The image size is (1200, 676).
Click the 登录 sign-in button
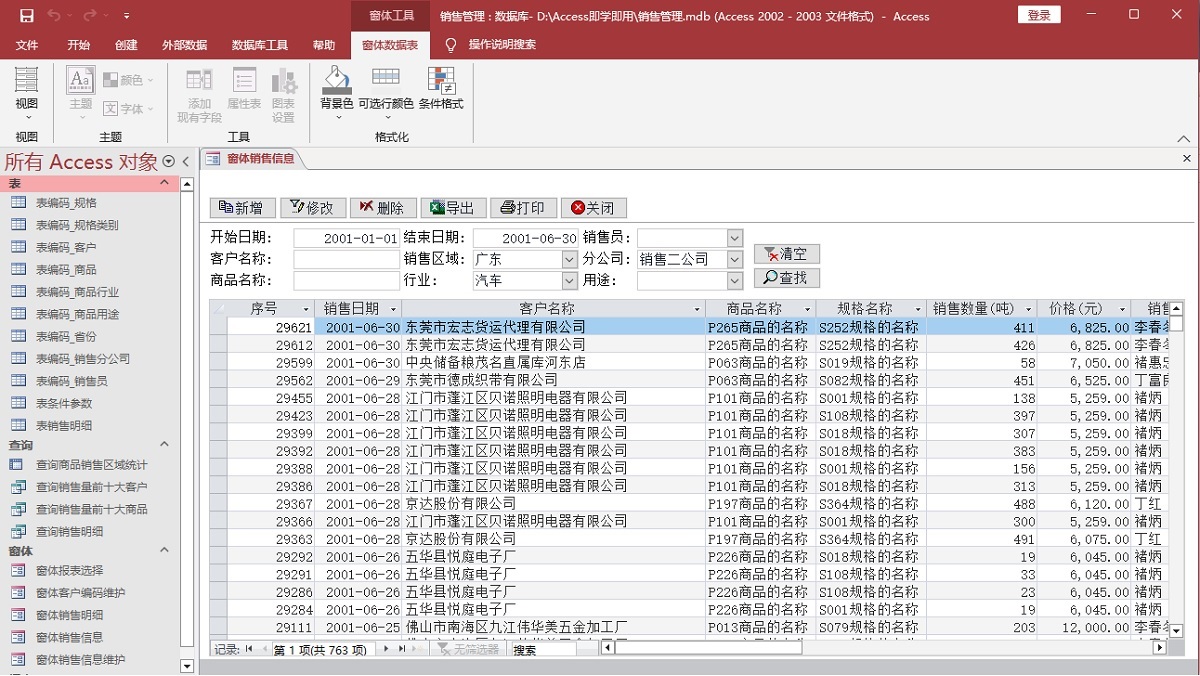[1039, 15]
